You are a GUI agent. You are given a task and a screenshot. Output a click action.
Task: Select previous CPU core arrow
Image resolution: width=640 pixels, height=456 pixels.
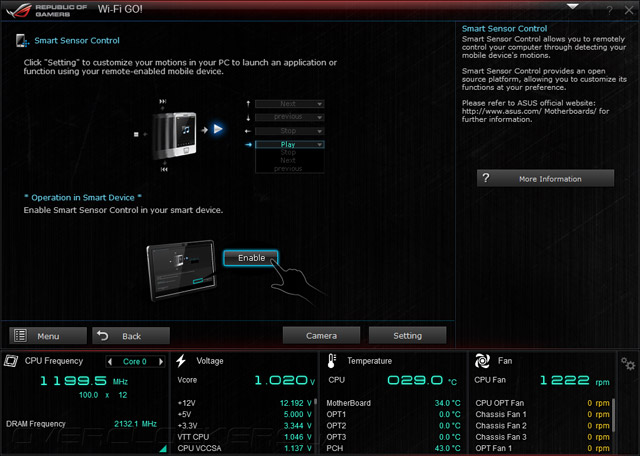109,361
